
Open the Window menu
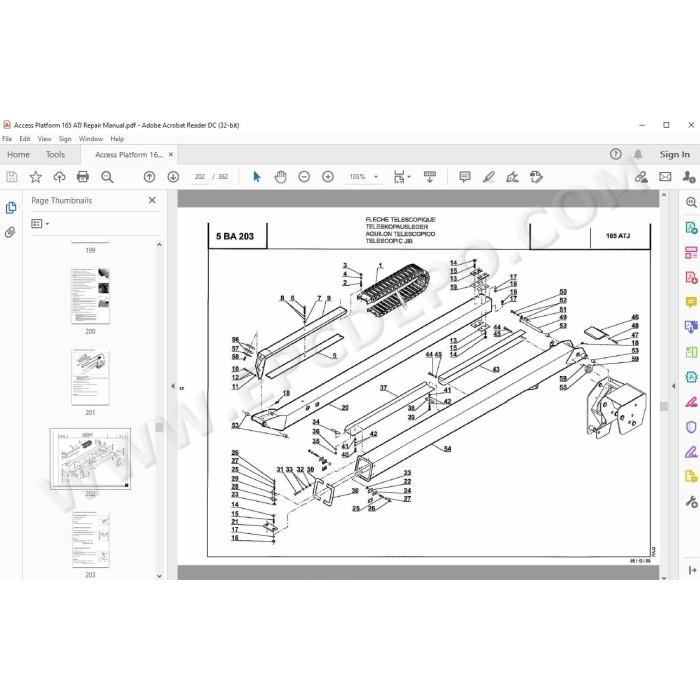tap(91, 139)
